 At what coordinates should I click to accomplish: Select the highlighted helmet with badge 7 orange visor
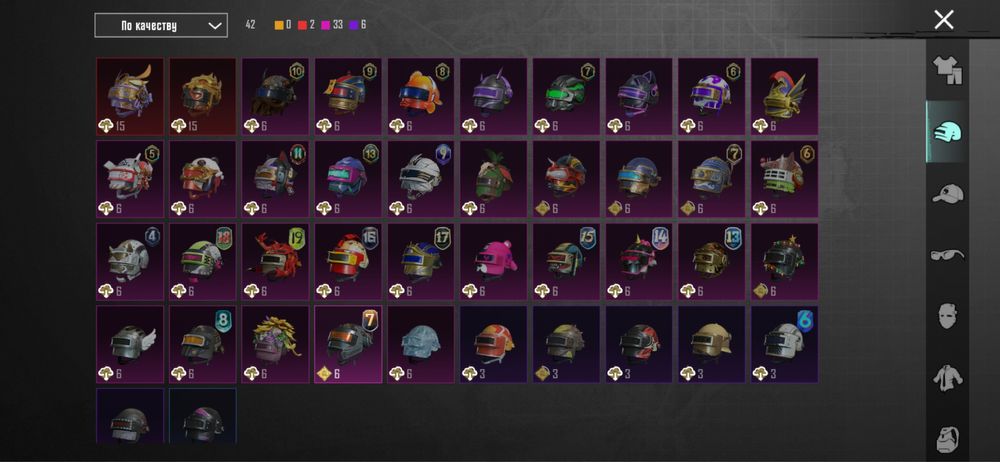[x=348, y=344]
